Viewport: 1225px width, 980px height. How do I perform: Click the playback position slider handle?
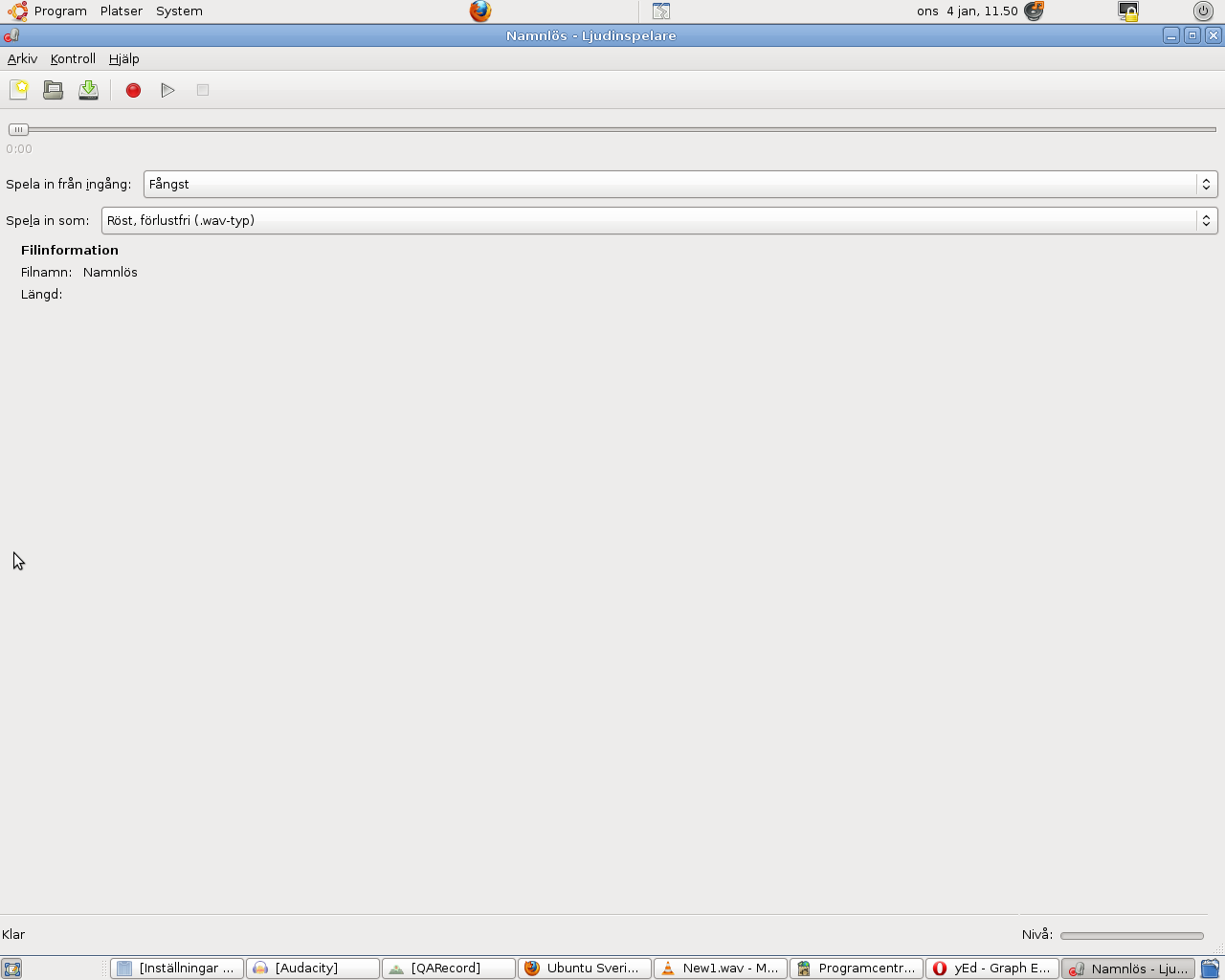(x=18, y=129)
